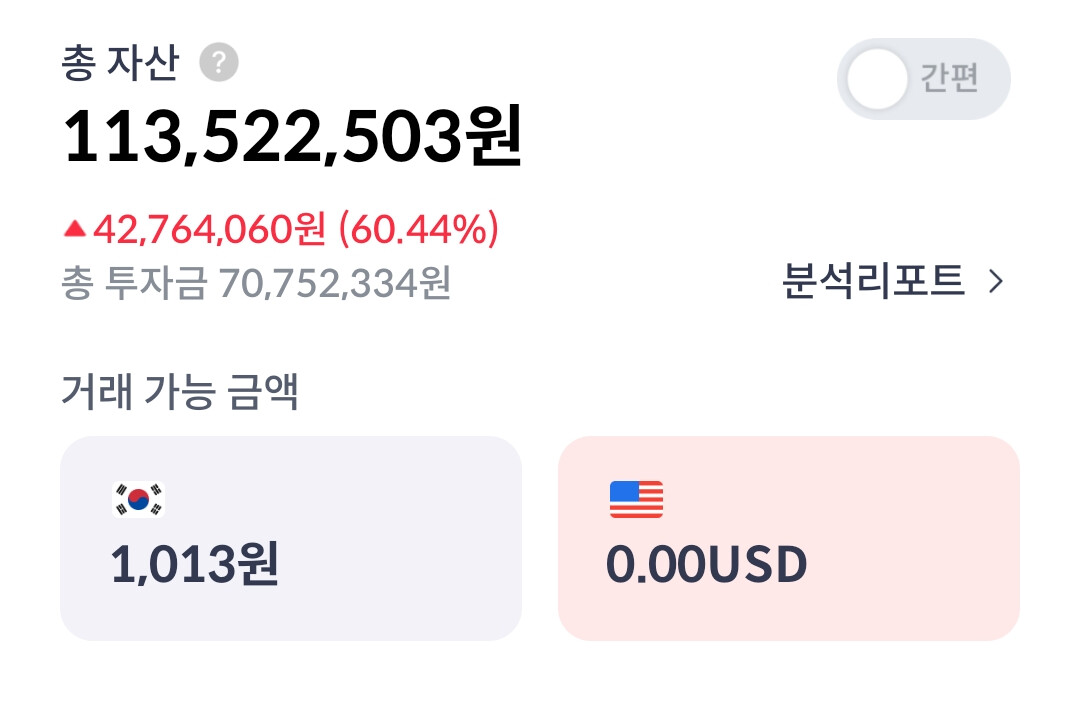Click the 거래 가능 금액 section heading

(180, 391)
